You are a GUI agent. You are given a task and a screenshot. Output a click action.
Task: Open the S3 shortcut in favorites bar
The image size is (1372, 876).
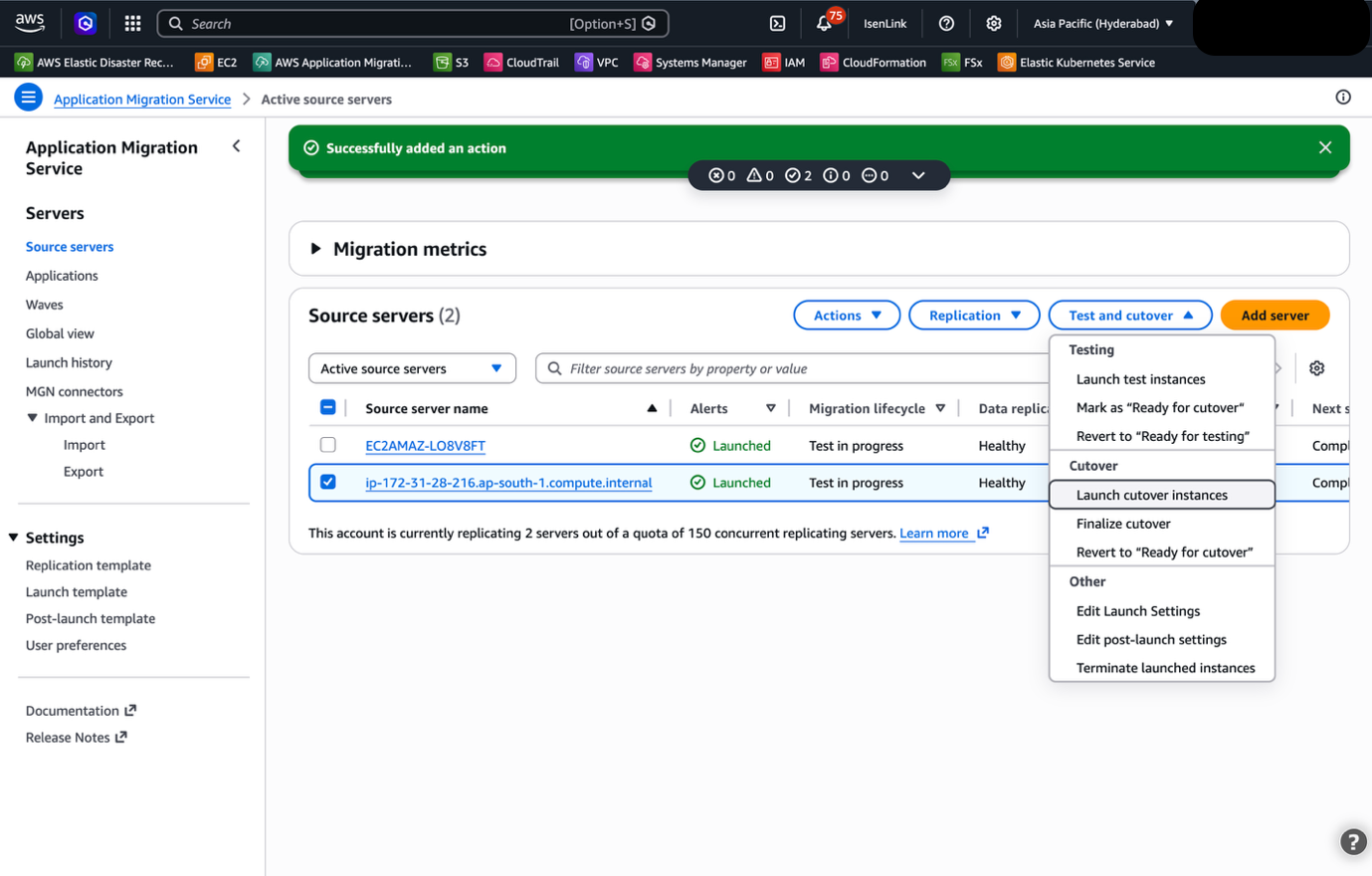pos(452,62)
